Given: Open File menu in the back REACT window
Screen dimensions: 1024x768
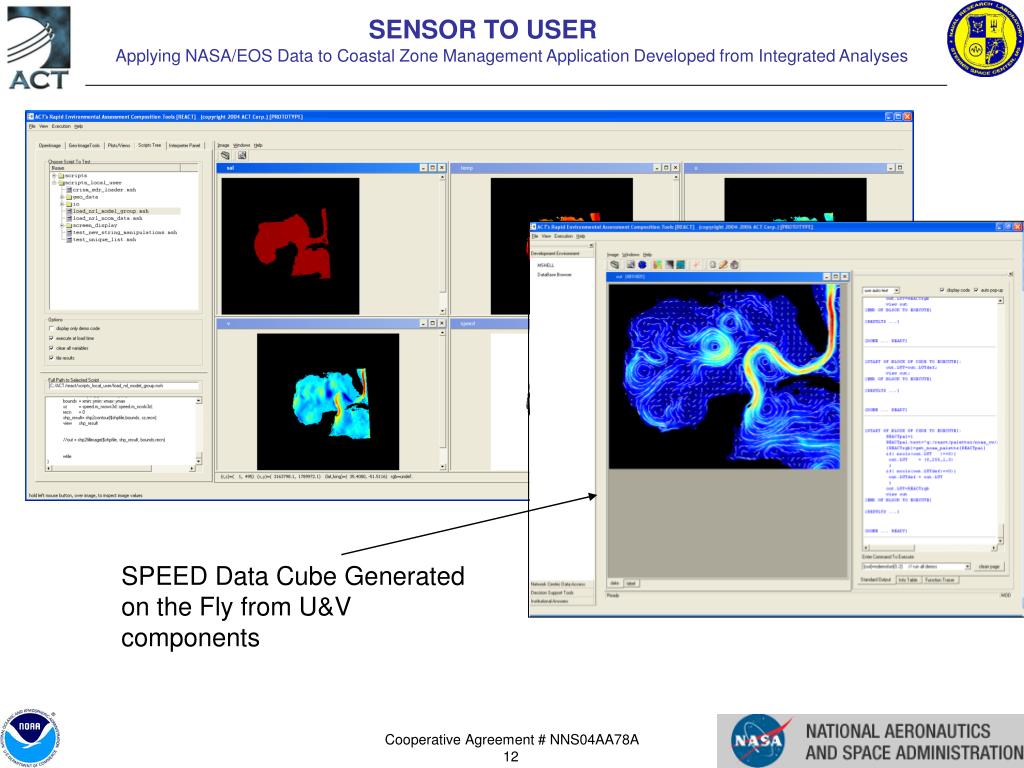Looking at the screenshot, I should [32, 126].
